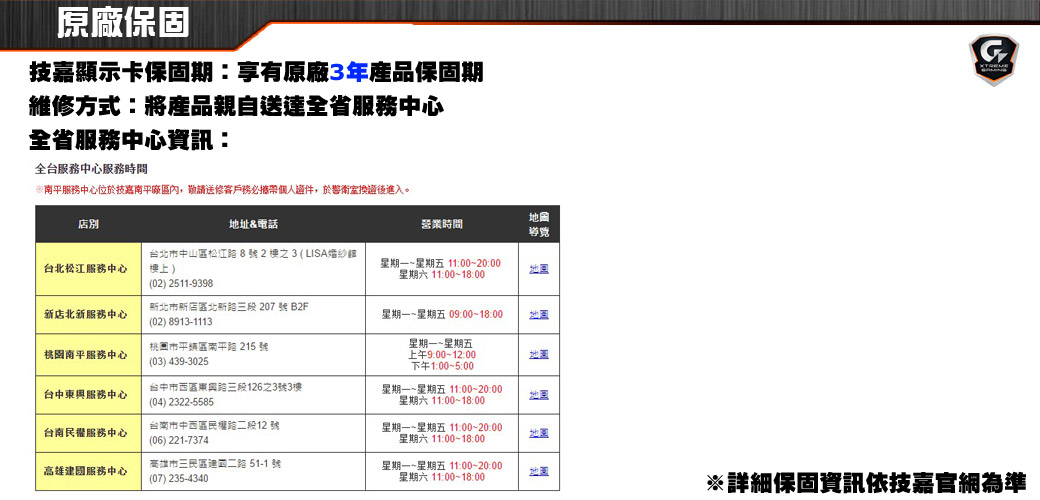This screenshot has width=1040, height=500.
Task: Click the 全台服務中心服務時間 subtitle
Action: pos(91,170)
